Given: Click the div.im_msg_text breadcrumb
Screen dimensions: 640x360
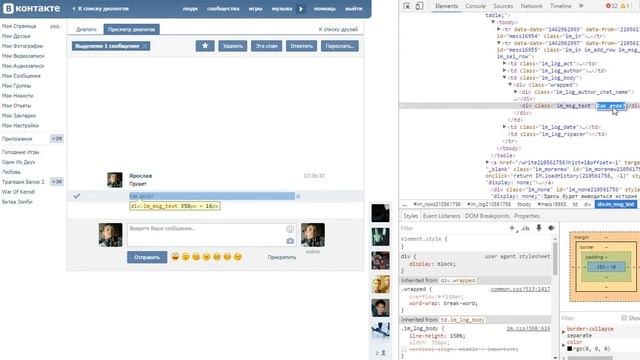Looking at the screenshot, I should click(x=616, y=204).
